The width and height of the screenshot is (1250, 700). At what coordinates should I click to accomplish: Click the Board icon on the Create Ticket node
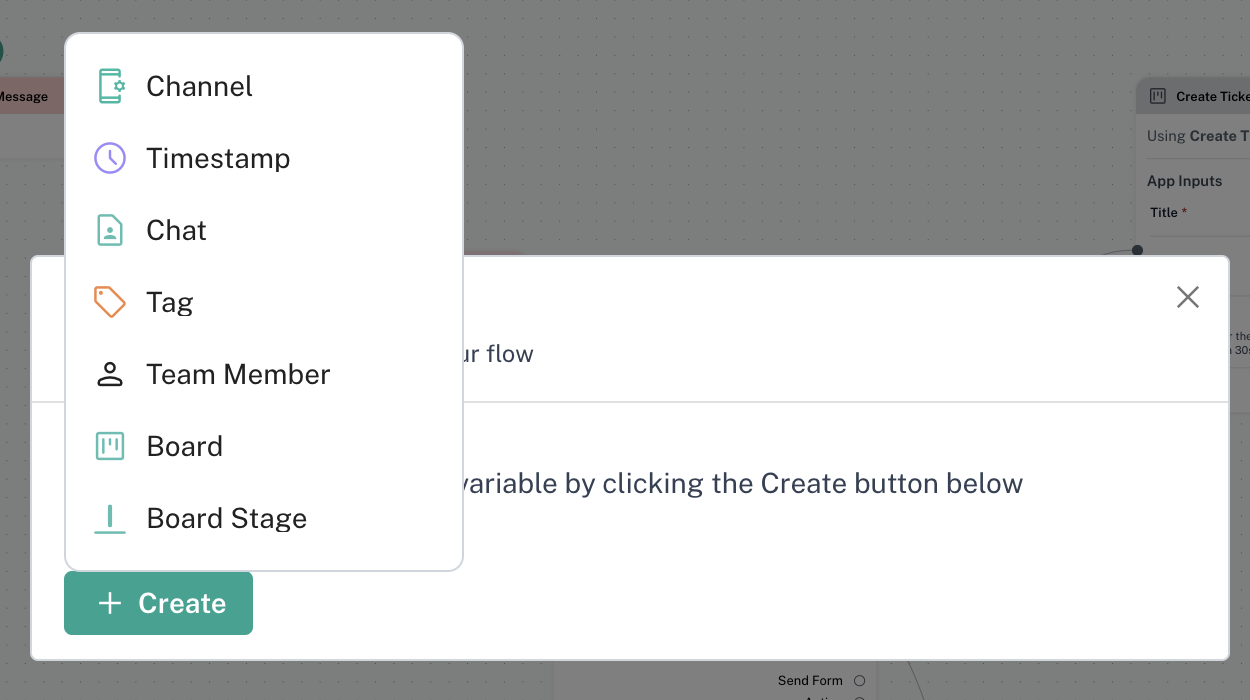tap(1157, 95)
